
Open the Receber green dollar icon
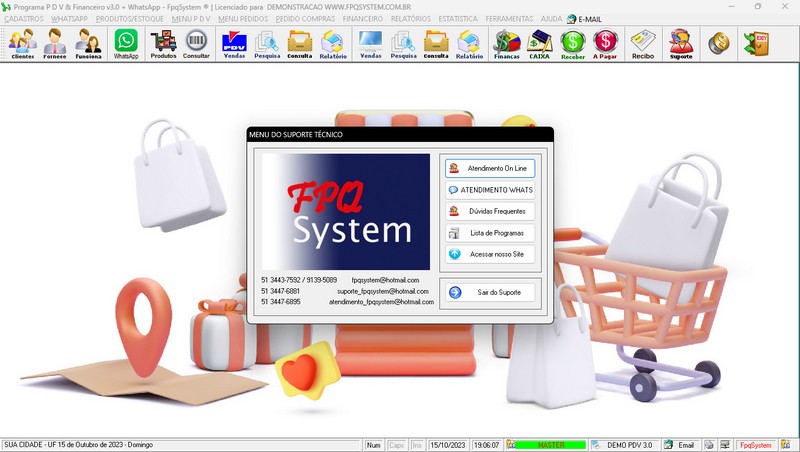572,44
